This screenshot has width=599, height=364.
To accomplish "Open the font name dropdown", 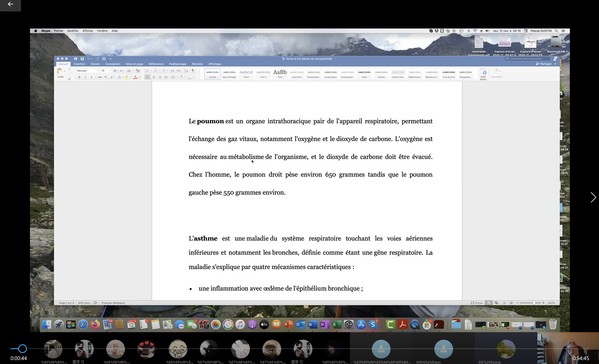I will (87, 71).
